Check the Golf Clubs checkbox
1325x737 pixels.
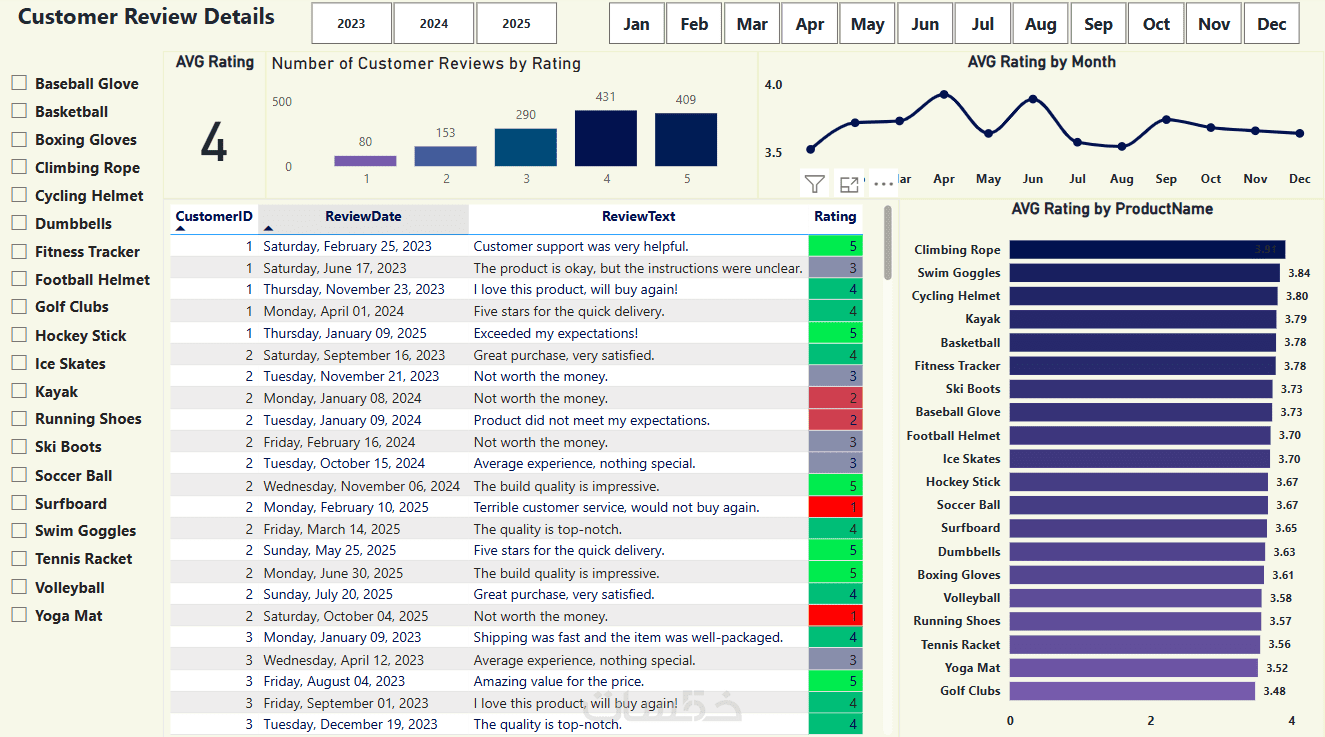click(19, 306)
